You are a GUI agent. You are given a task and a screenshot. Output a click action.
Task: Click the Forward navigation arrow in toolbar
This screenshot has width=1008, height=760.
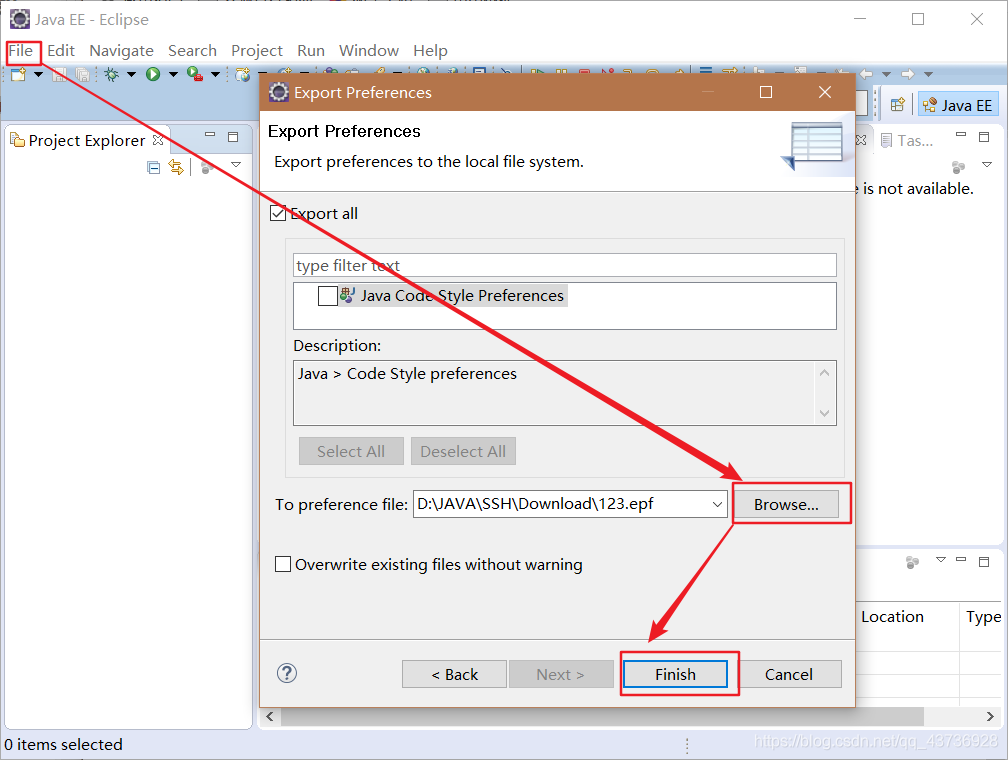point(908,74)
